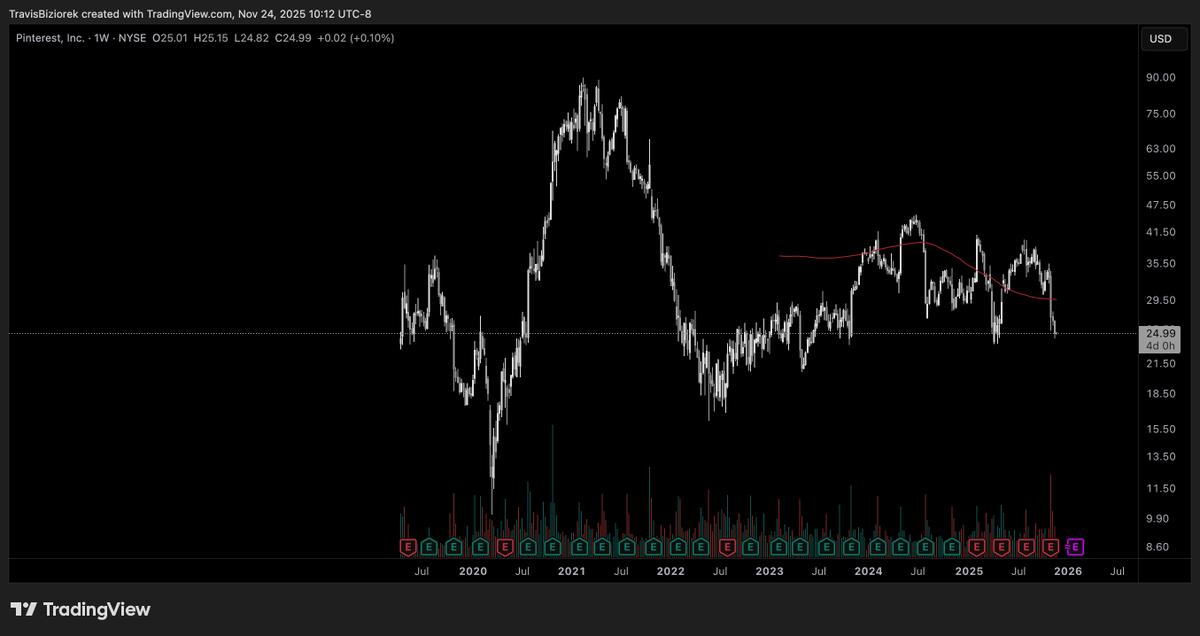Click the 41.50 price axis label
The height and width of the screenshot is (636, 1200).
(1160, 232)
